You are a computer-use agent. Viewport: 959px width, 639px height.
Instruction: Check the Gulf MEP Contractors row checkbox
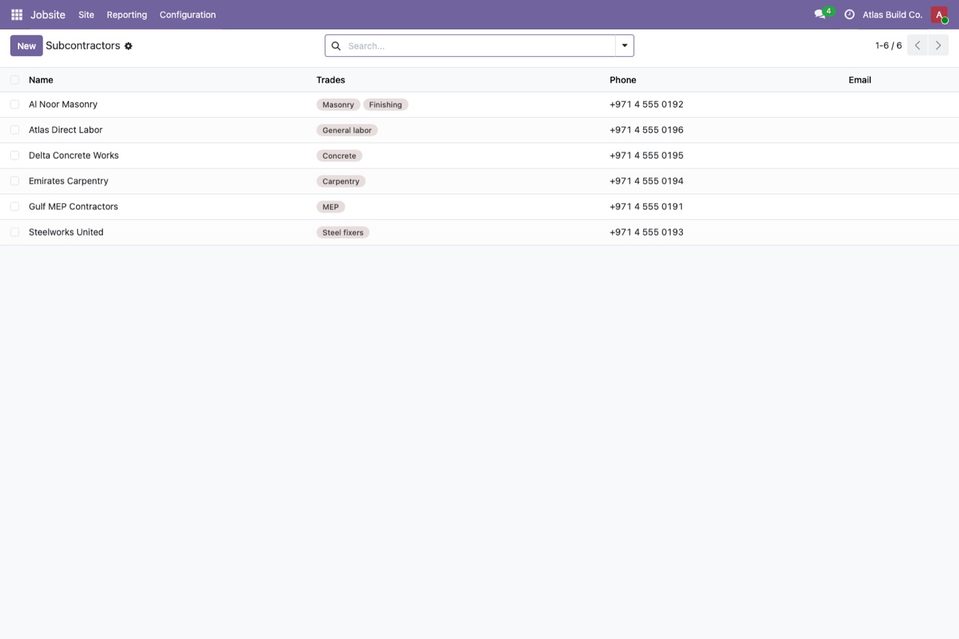pos(15,207)
